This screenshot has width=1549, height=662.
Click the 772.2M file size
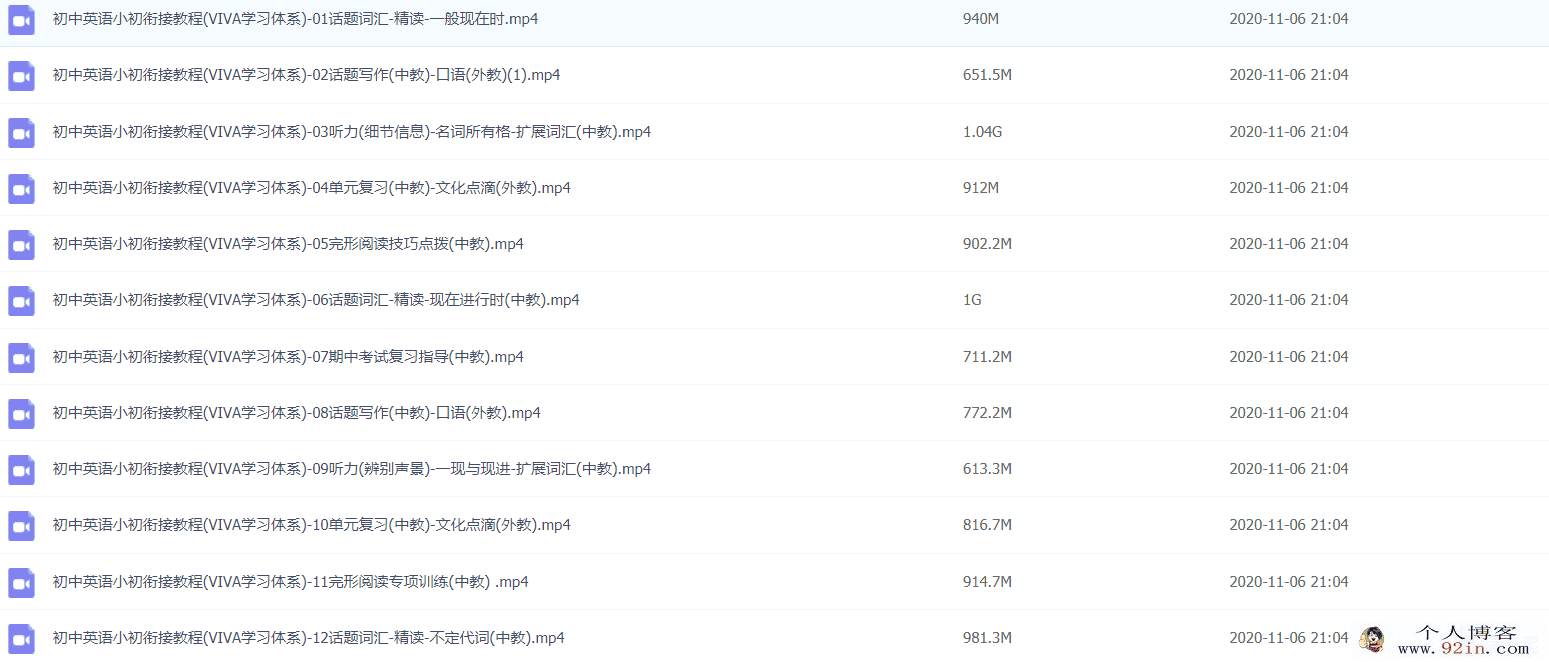(x=987, y=413)
